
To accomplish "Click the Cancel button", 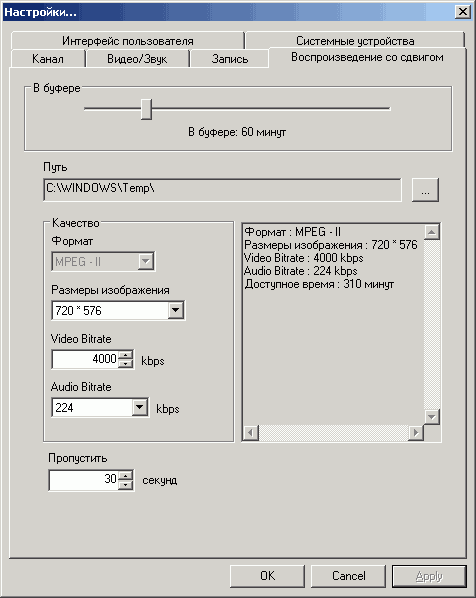I will [x=348, y=576].
